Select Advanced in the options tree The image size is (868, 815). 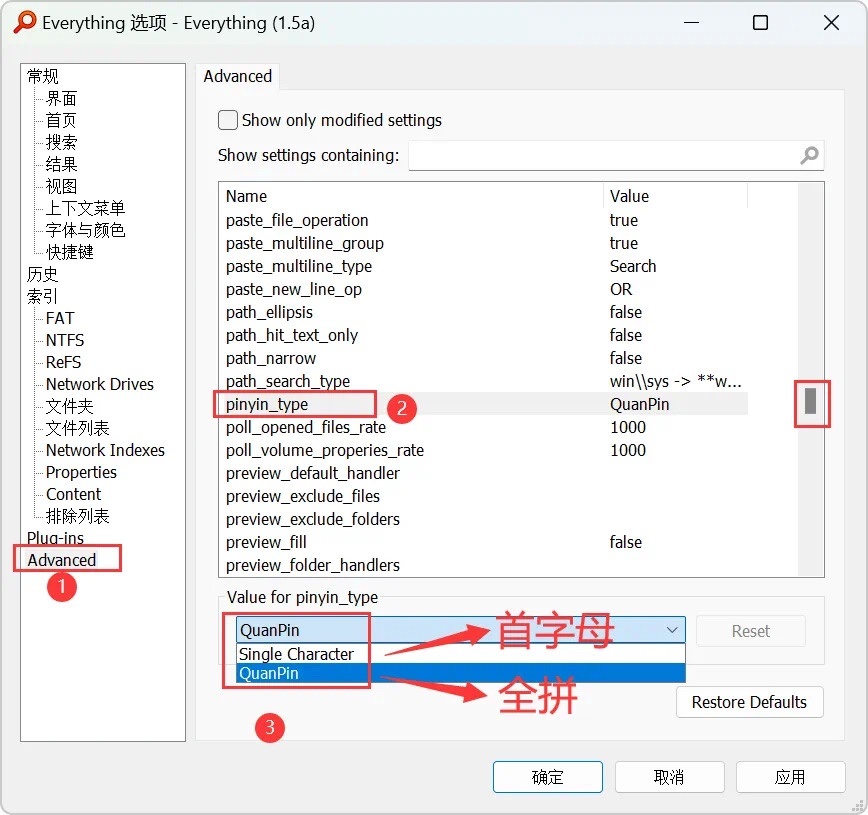(x=62, y=560)
